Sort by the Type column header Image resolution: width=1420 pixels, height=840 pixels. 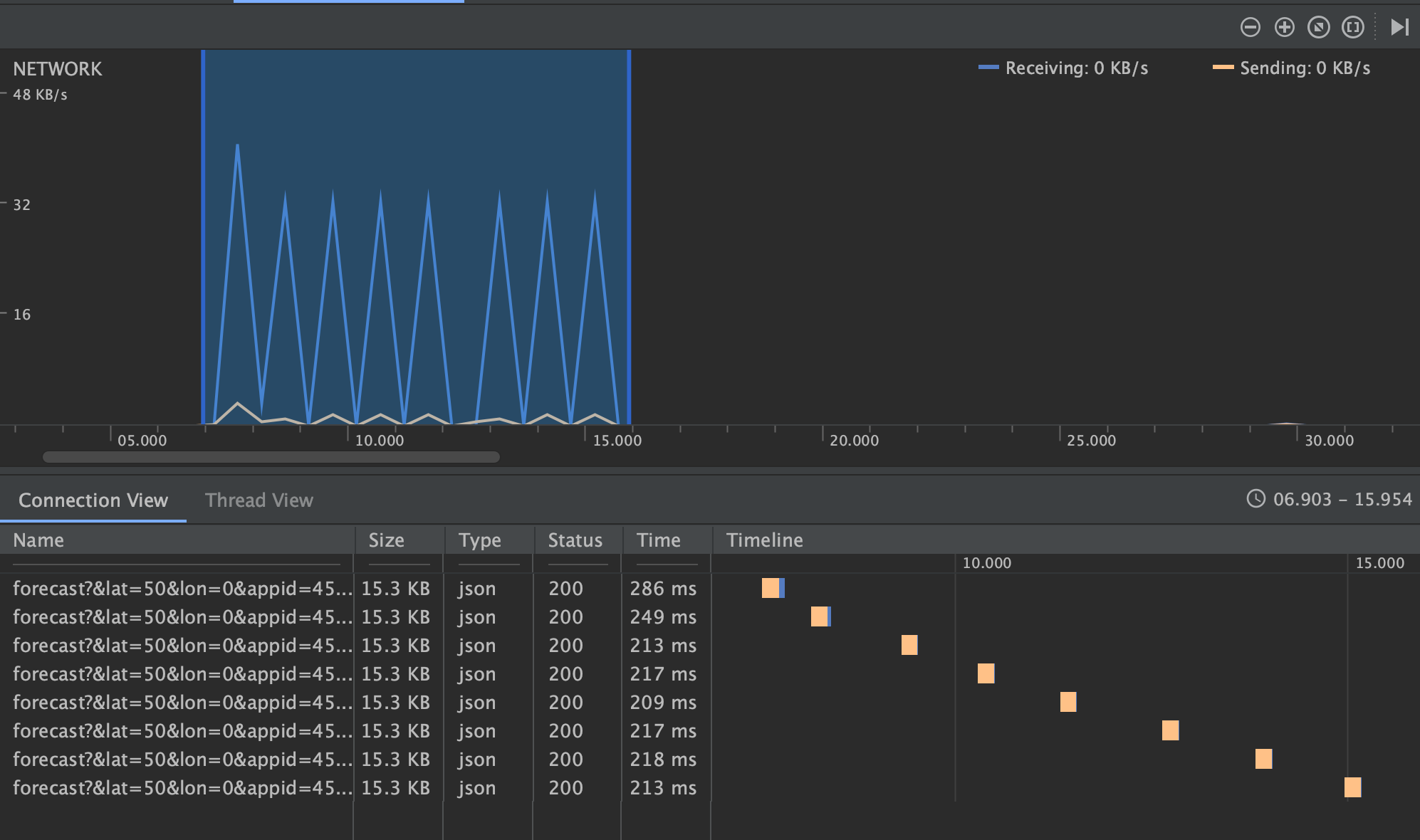[489, 540]
